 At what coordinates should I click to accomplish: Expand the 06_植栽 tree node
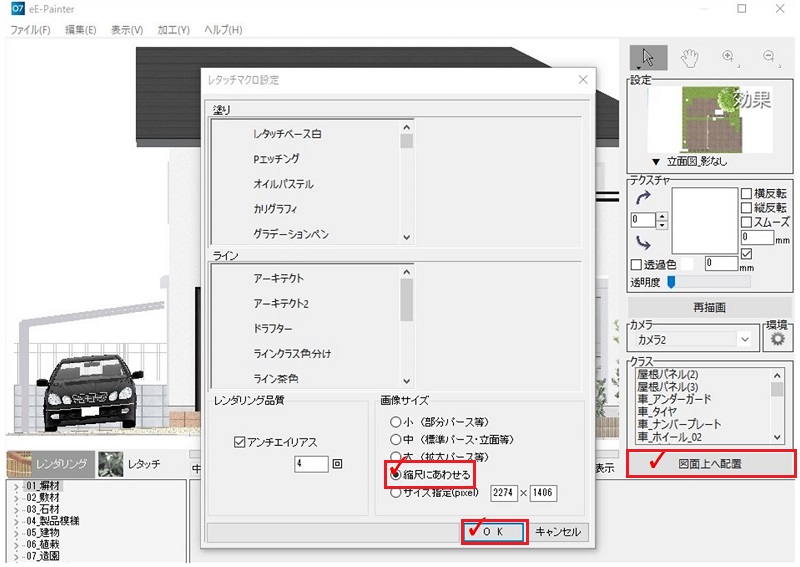click(16, 546)
